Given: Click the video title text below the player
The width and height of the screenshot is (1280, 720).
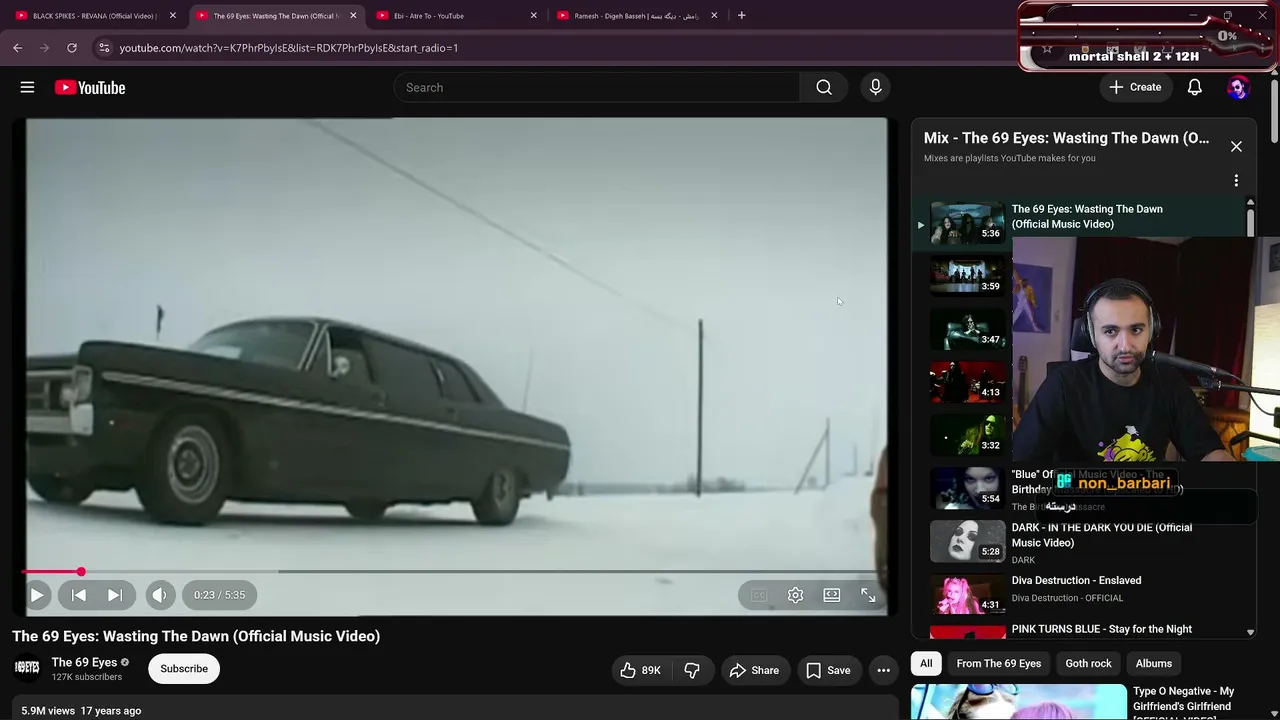Looking at the screenshot, I should pyautogui.click(x=196, y=636).
